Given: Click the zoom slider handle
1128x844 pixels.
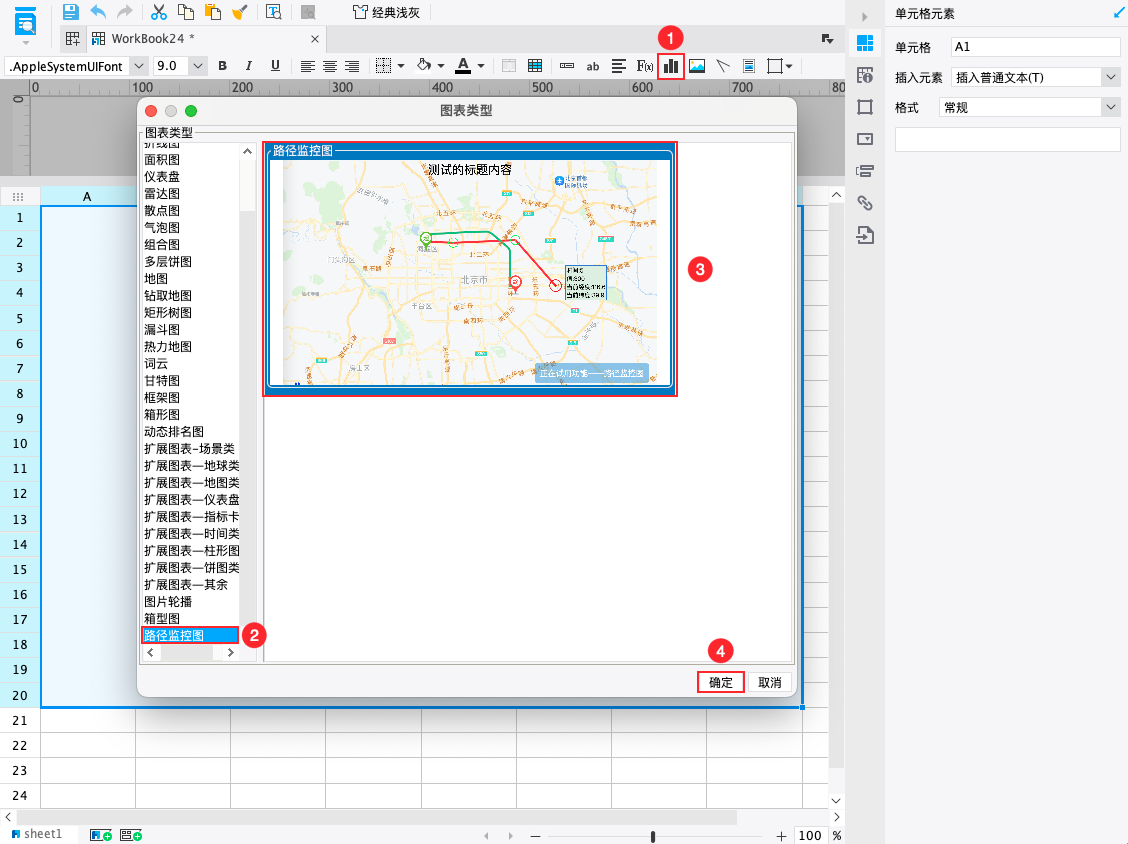Looking at the screenshot, I should point(653,836).
